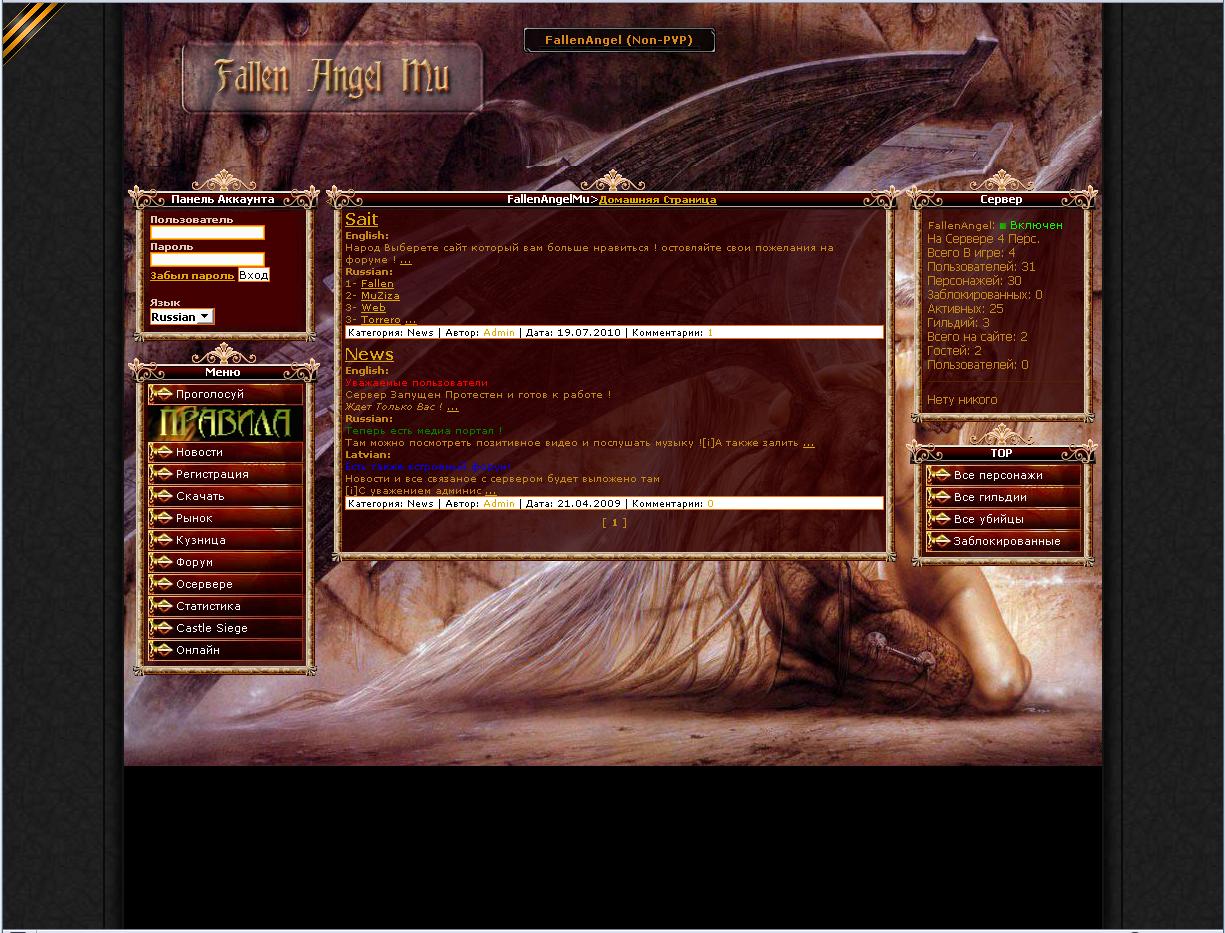Image resolution: width=1225 pixels, height=933 pixels.
Task: Click the arrow icon beside Кузница
Action: [161, 540]
